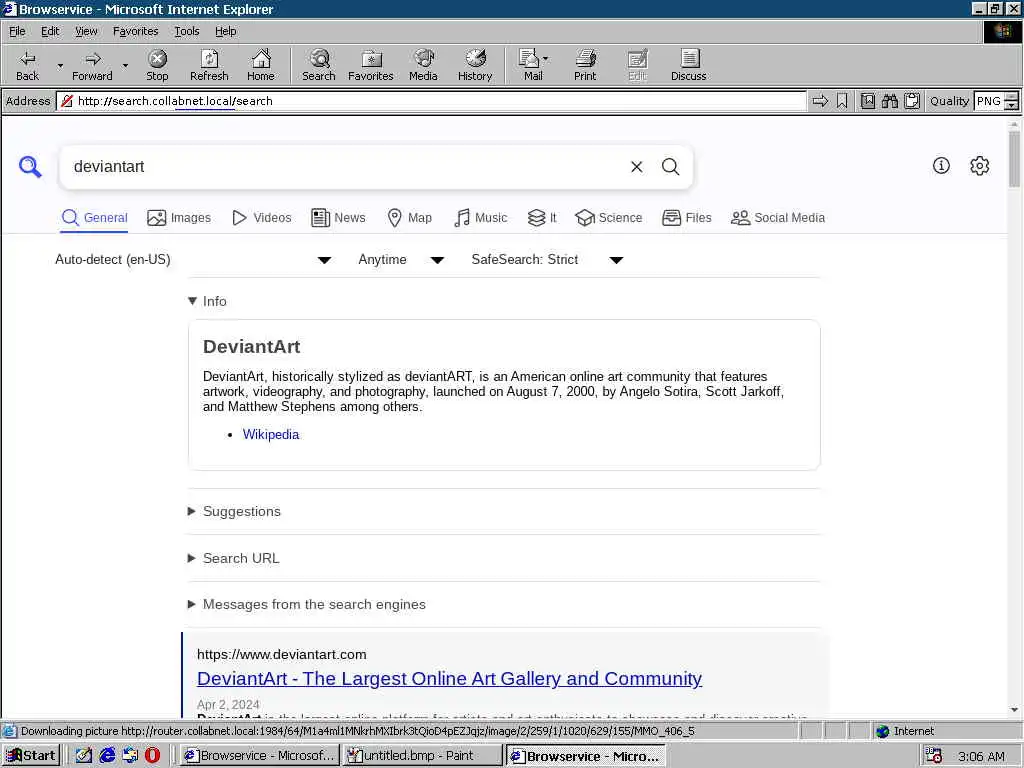1024x768 pixels.
Task: Open the Help menu
Action: (225, 31)
